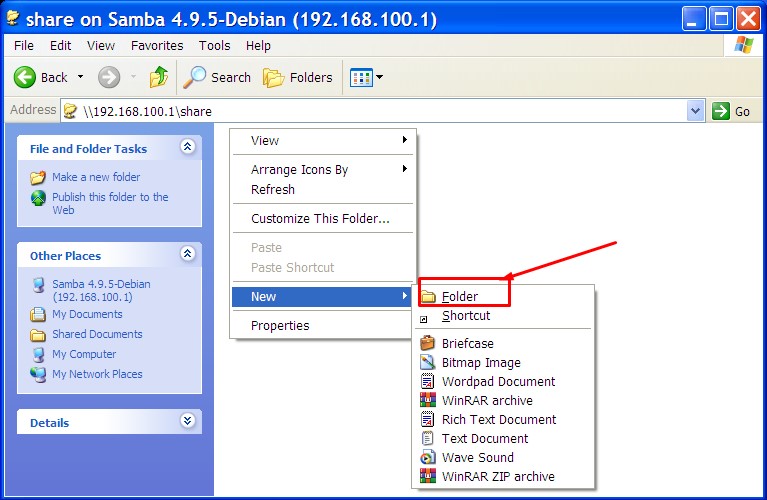Click the Make a new folder link

pos(96,177)
